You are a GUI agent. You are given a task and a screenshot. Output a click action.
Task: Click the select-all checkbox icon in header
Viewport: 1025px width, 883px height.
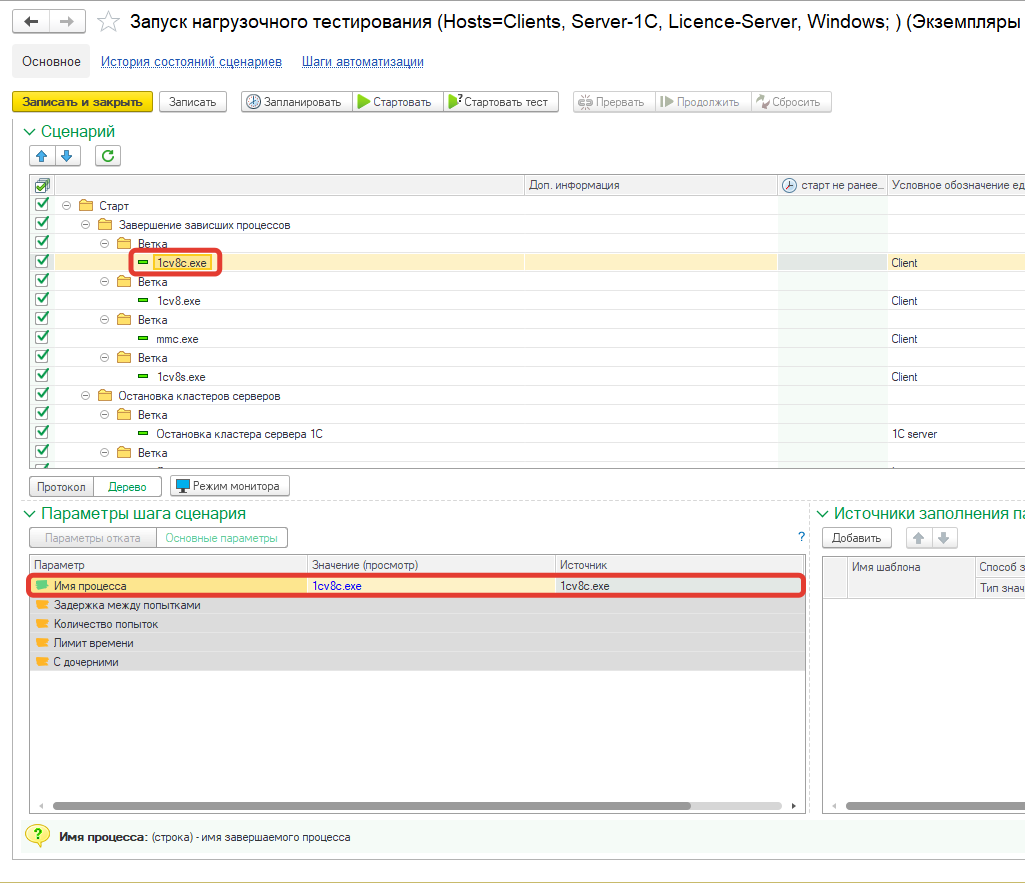(42, 185)
